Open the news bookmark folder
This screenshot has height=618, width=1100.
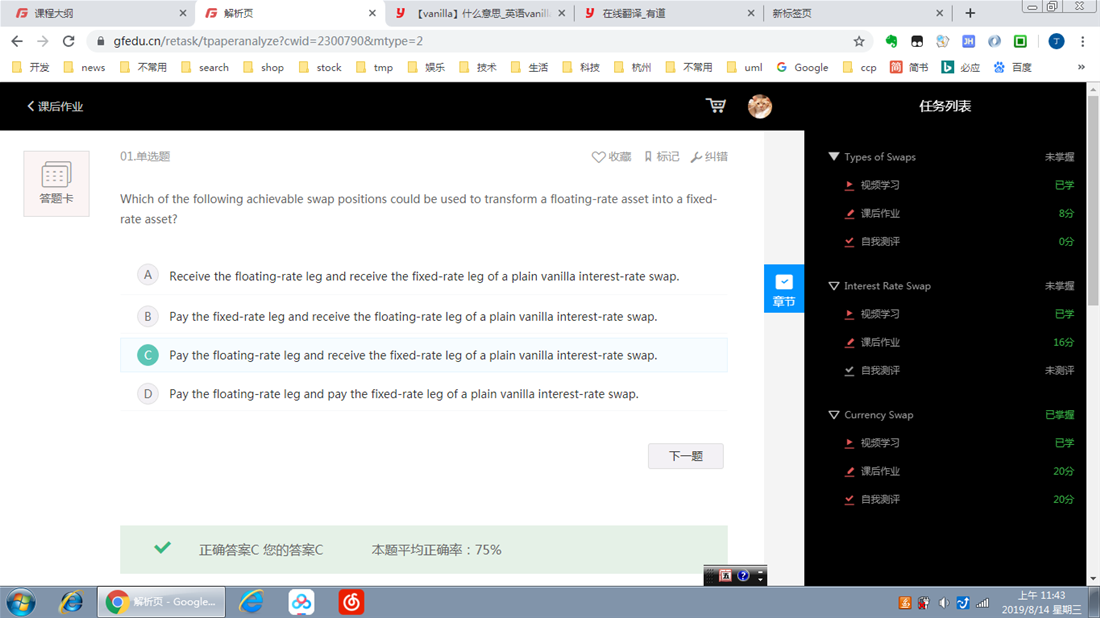click(x=84, y=67)
